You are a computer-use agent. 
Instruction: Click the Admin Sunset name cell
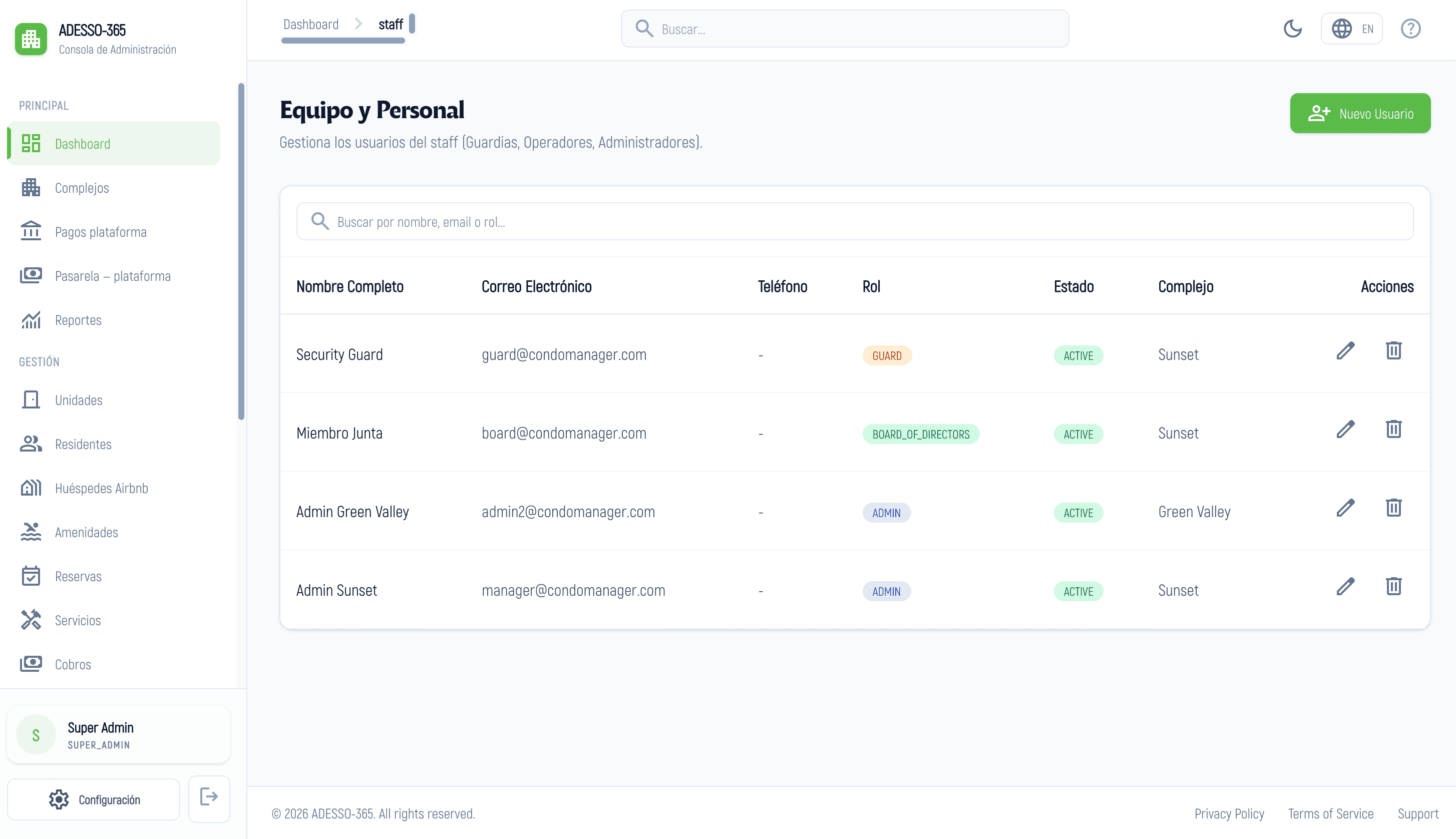point(336,591)
